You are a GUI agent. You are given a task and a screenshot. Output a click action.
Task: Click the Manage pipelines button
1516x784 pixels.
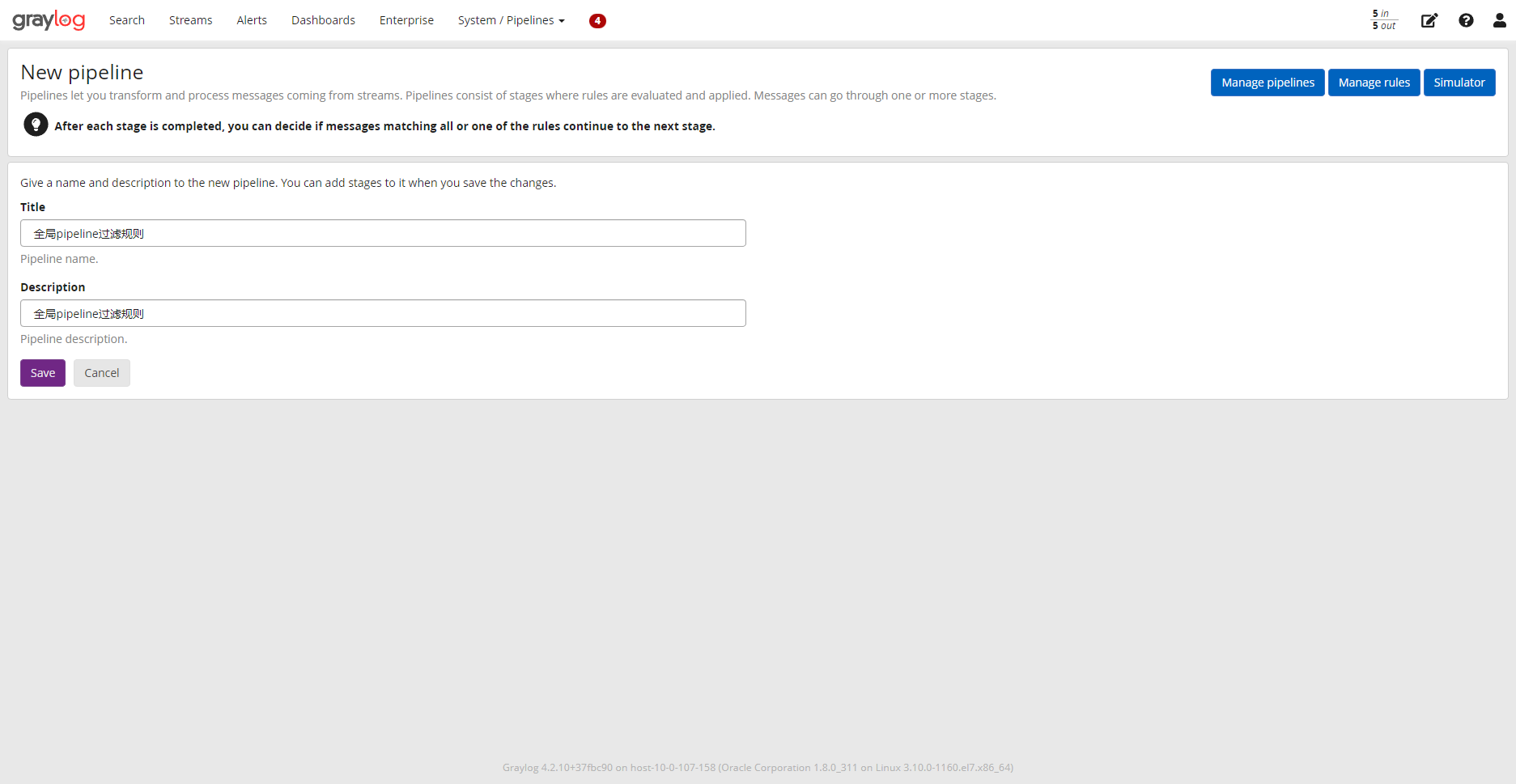point(1268,82)
